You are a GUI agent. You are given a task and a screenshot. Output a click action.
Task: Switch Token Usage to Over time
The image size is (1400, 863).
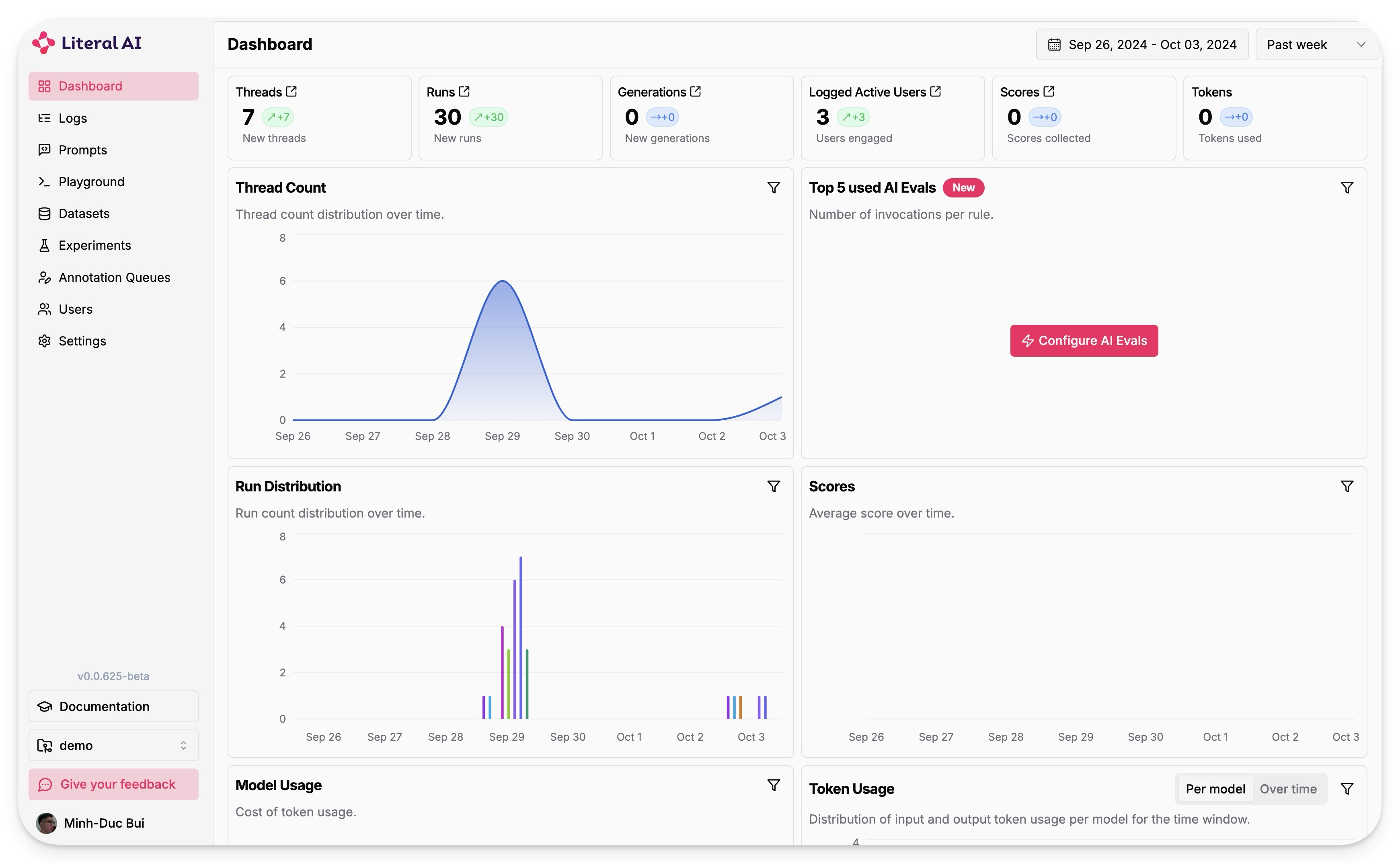[x=1288, y=789]
